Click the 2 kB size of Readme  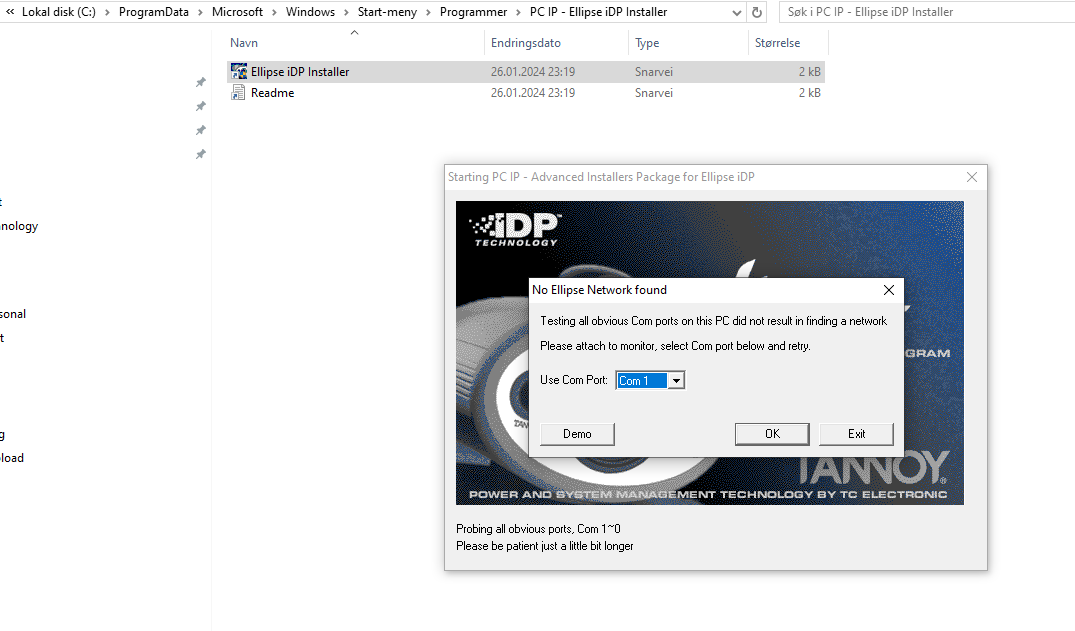809,93
